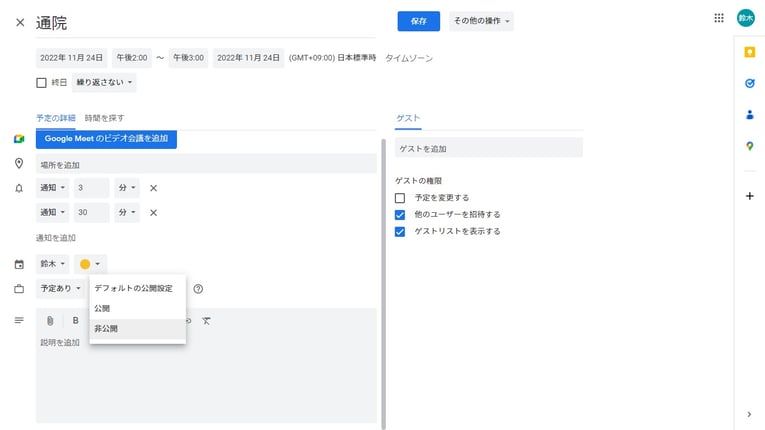Click the plus icon to get add-ons

coord(749,196)
